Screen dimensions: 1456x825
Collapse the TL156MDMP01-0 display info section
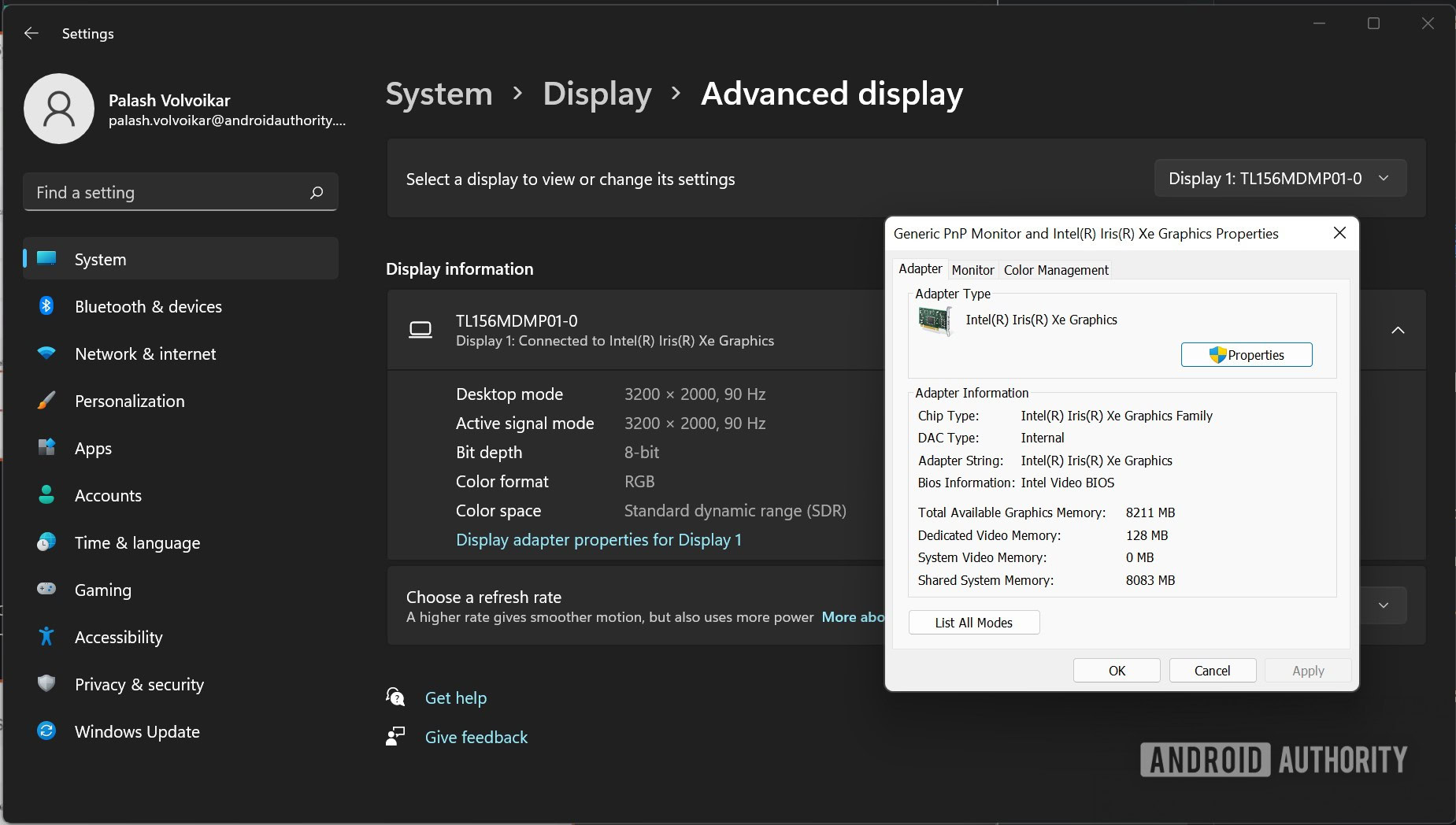[1398, 330]
